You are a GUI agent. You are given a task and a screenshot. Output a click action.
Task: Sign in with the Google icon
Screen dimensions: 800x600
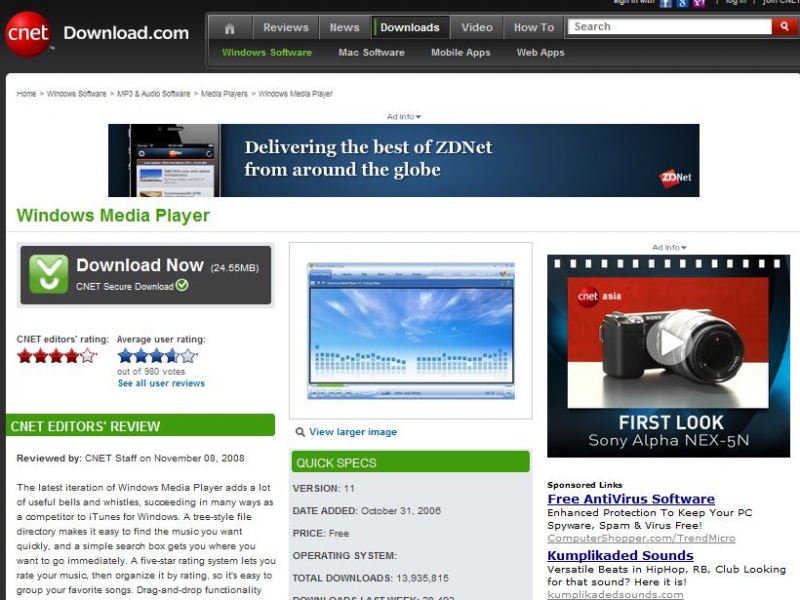pos(682,3)
